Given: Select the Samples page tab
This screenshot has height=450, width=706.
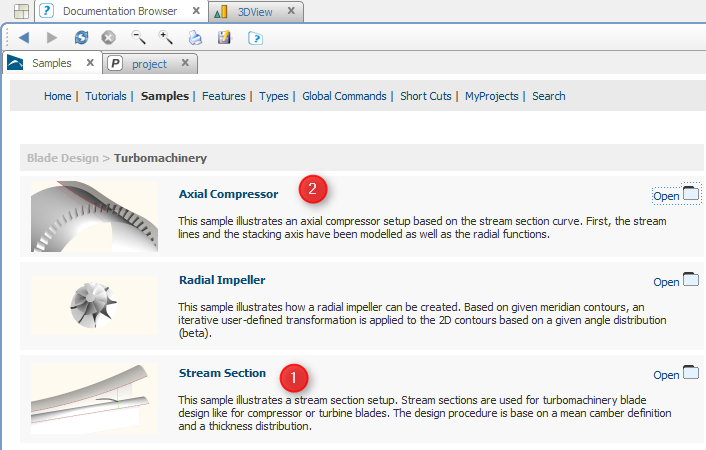Looking at the screenshot, I should coord(51,63).
